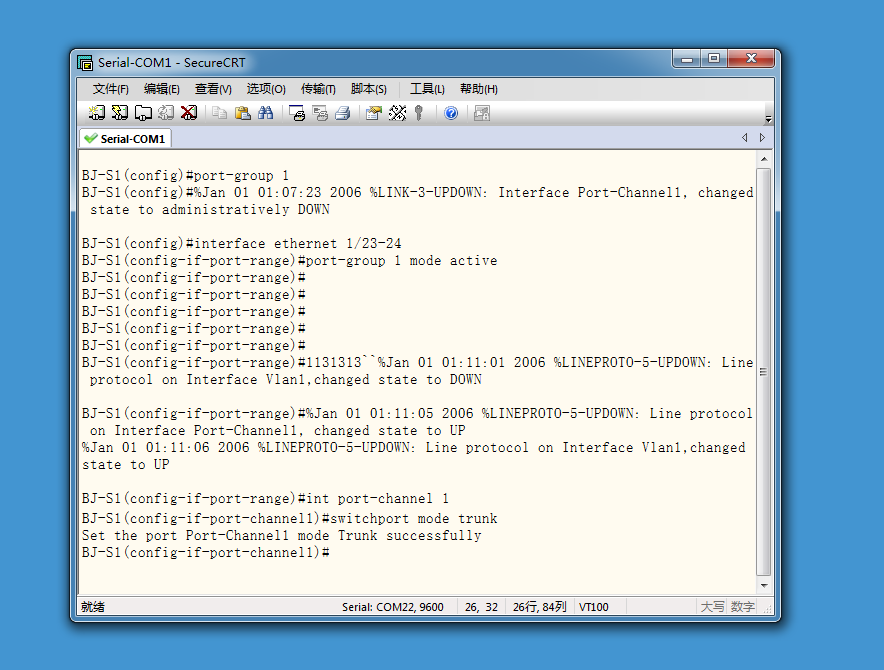
Task: Click the Print Selection icon
Action: pos(320,113)
